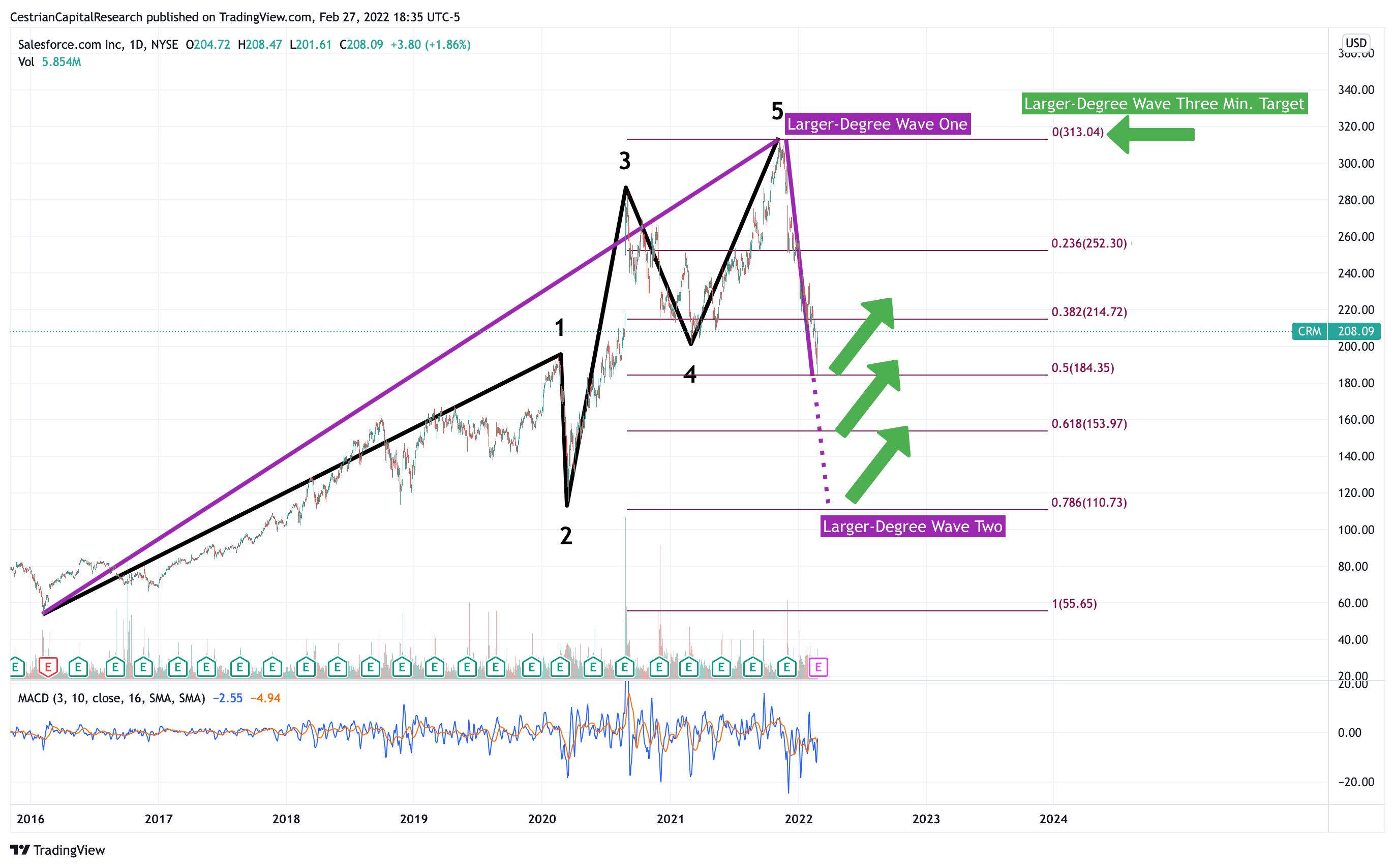Image resolution: width=1395 pixels, height=868 pixels.
Task: Select the wave number 3 label
Action: [x=625, y=161]
